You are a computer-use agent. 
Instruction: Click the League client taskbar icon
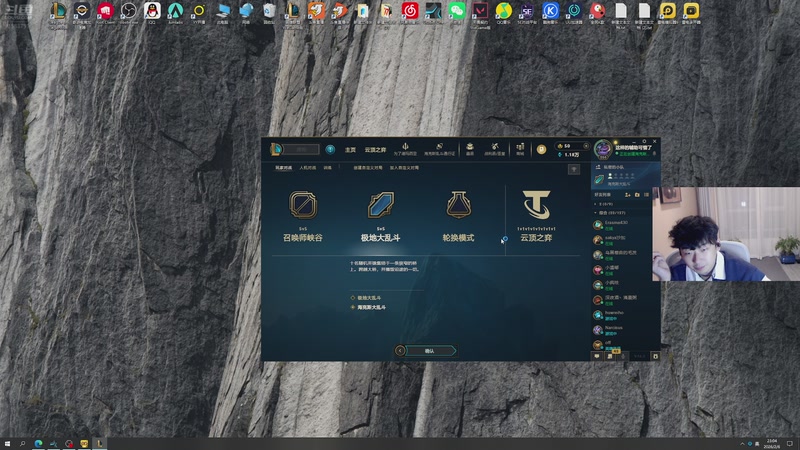99,444
